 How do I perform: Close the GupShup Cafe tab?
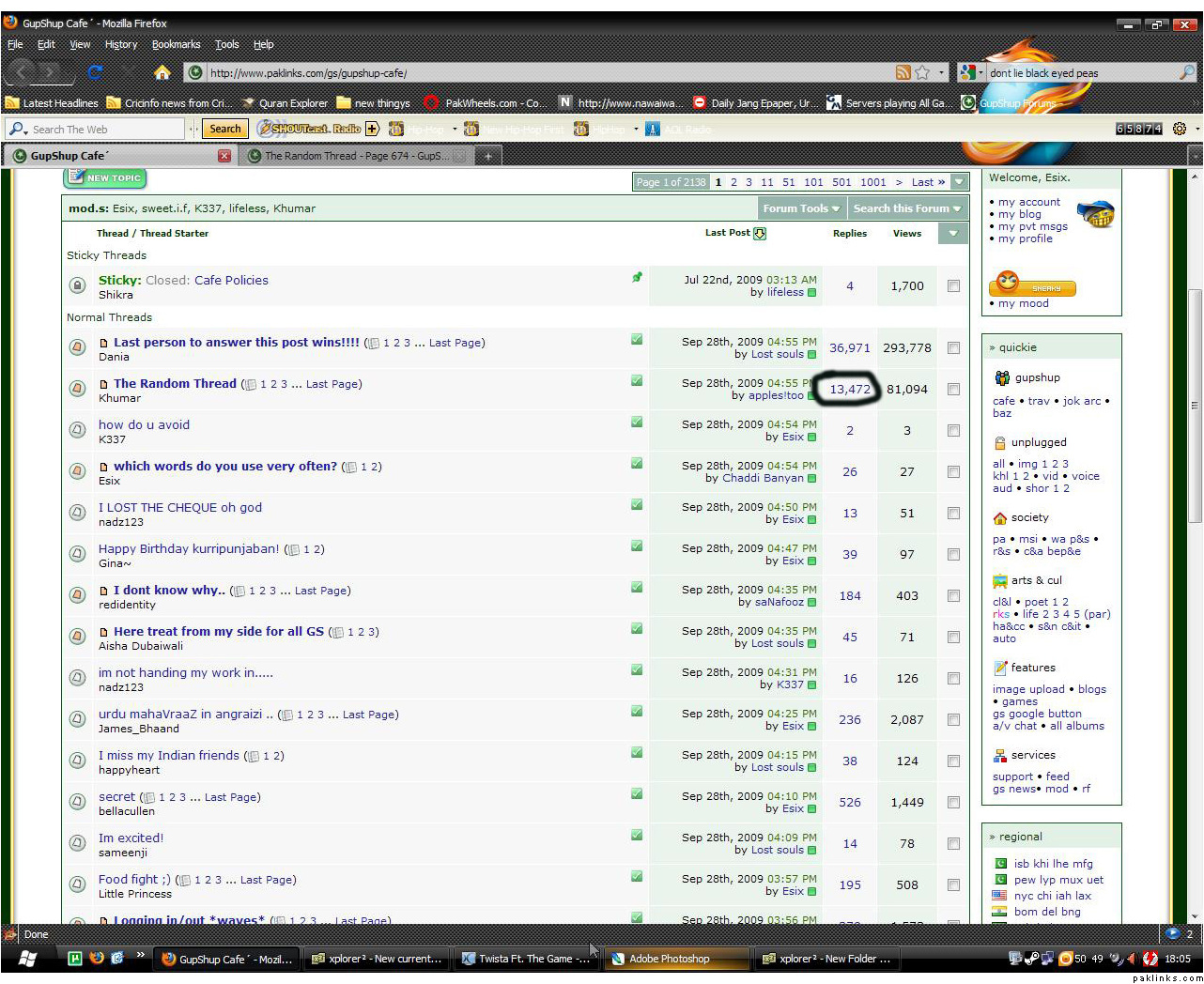[x=224, y=156]
